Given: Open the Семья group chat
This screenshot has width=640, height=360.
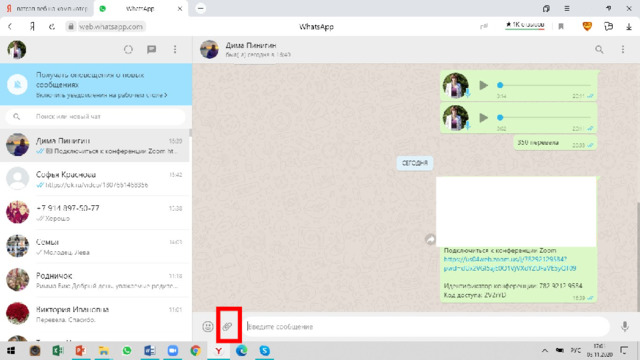Looking at the screenshot, I should click(x=95, y=247).
